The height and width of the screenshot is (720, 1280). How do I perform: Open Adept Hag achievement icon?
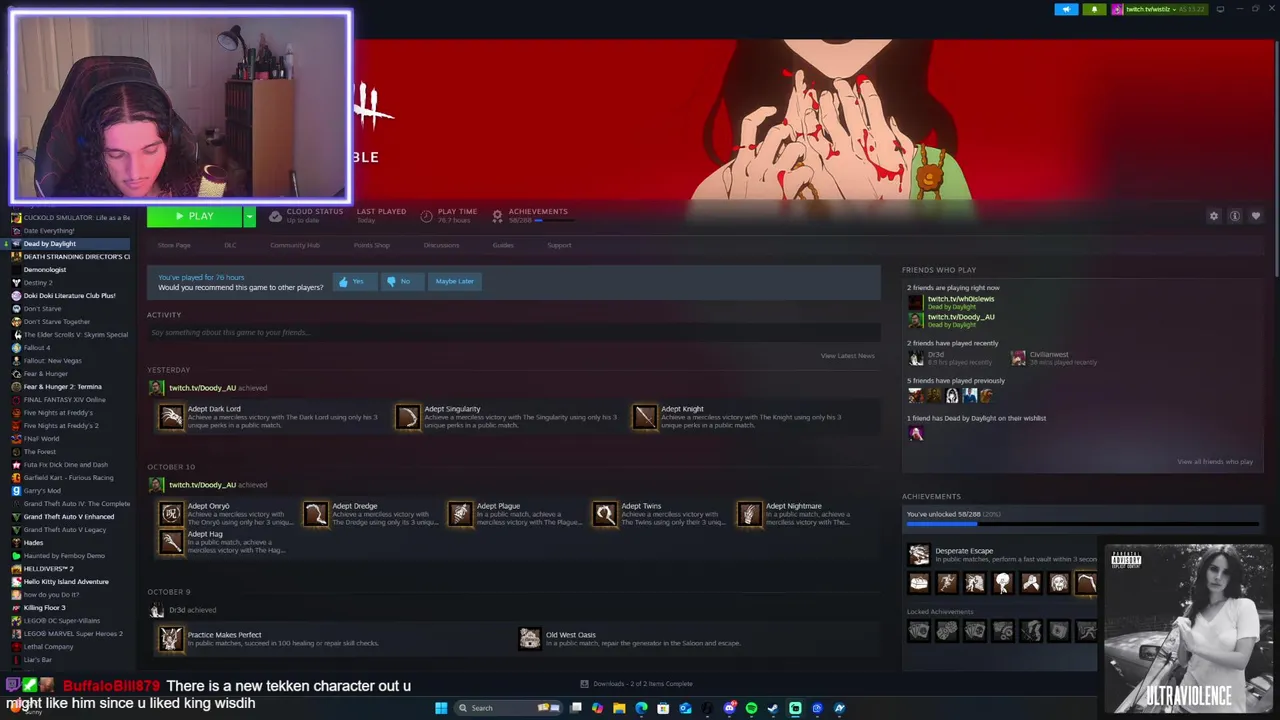click(x=171, y=541)
